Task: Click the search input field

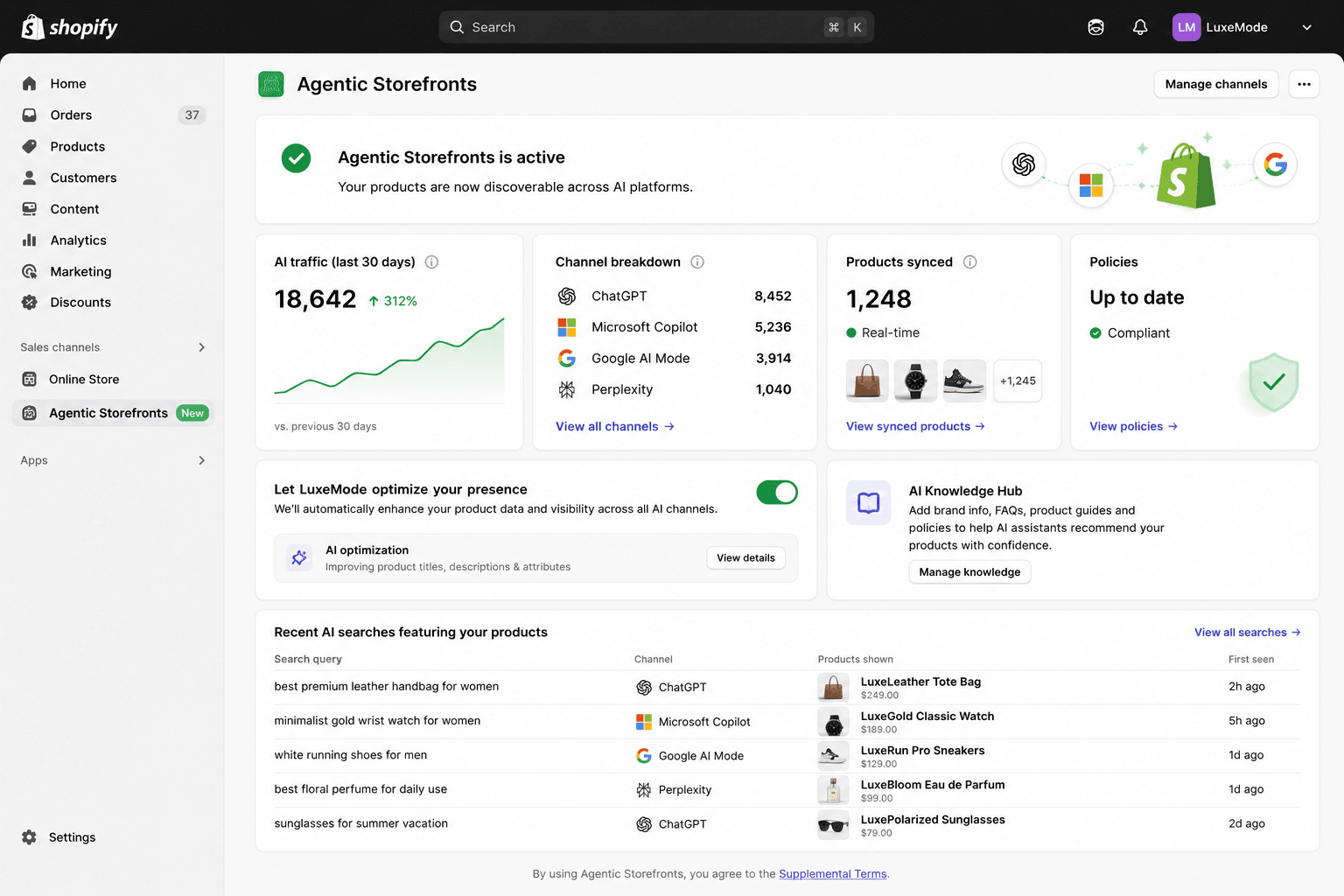Action: tap(656, 27)
